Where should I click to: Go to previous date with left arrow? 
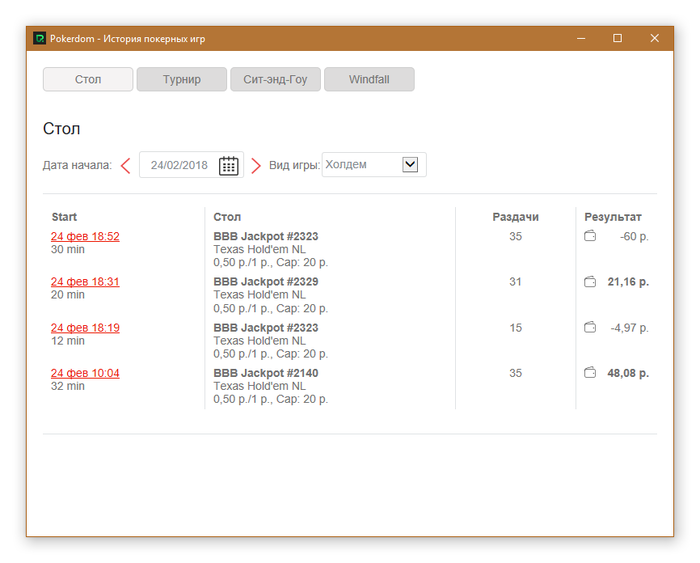[125, 166]
